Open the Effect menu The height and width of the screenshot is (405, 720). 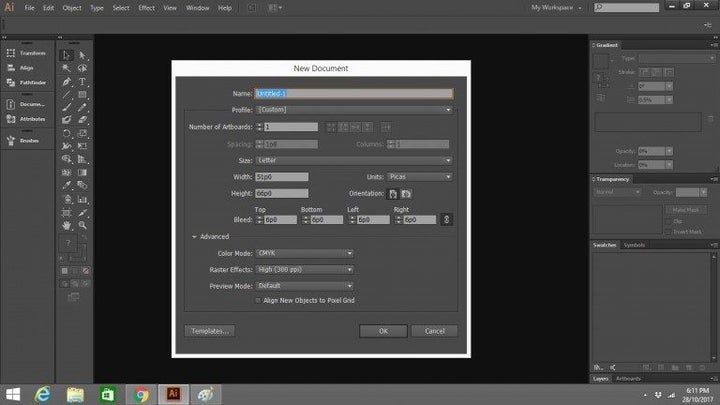pos(147,8)
